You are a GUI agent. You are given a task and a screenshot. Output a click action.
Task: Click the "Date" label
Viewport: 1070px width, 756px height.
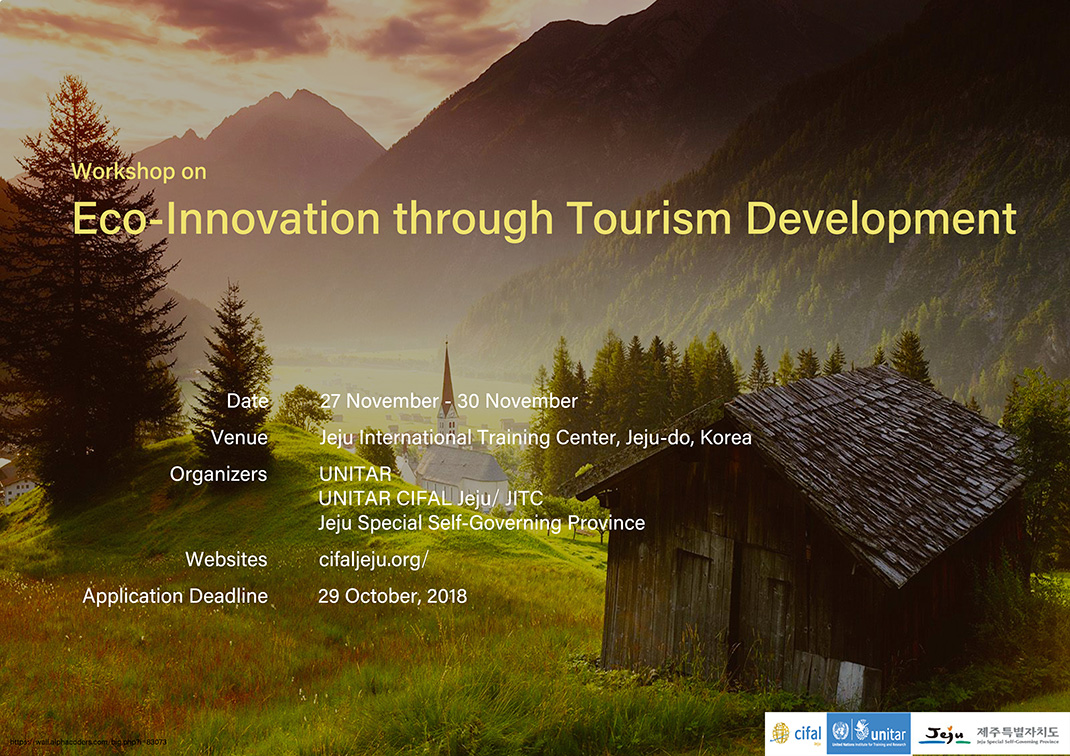pos(248,401)
